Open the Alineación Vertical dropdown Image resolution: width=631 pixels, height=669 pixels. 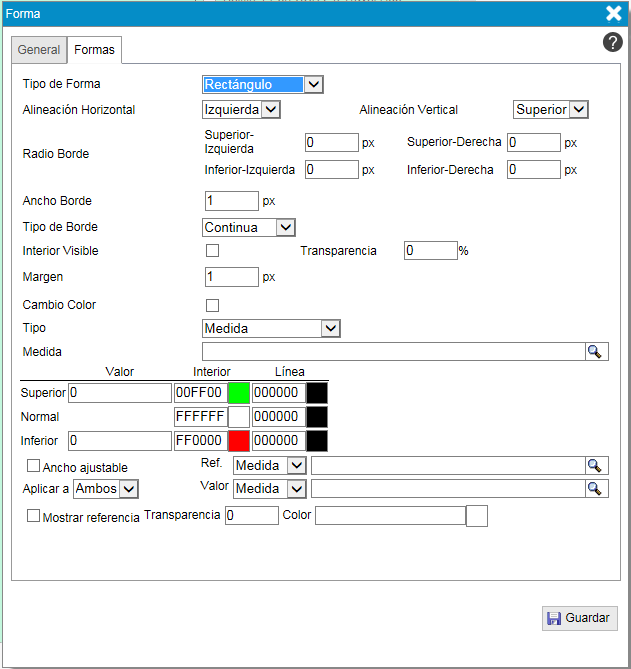[550, 109]
